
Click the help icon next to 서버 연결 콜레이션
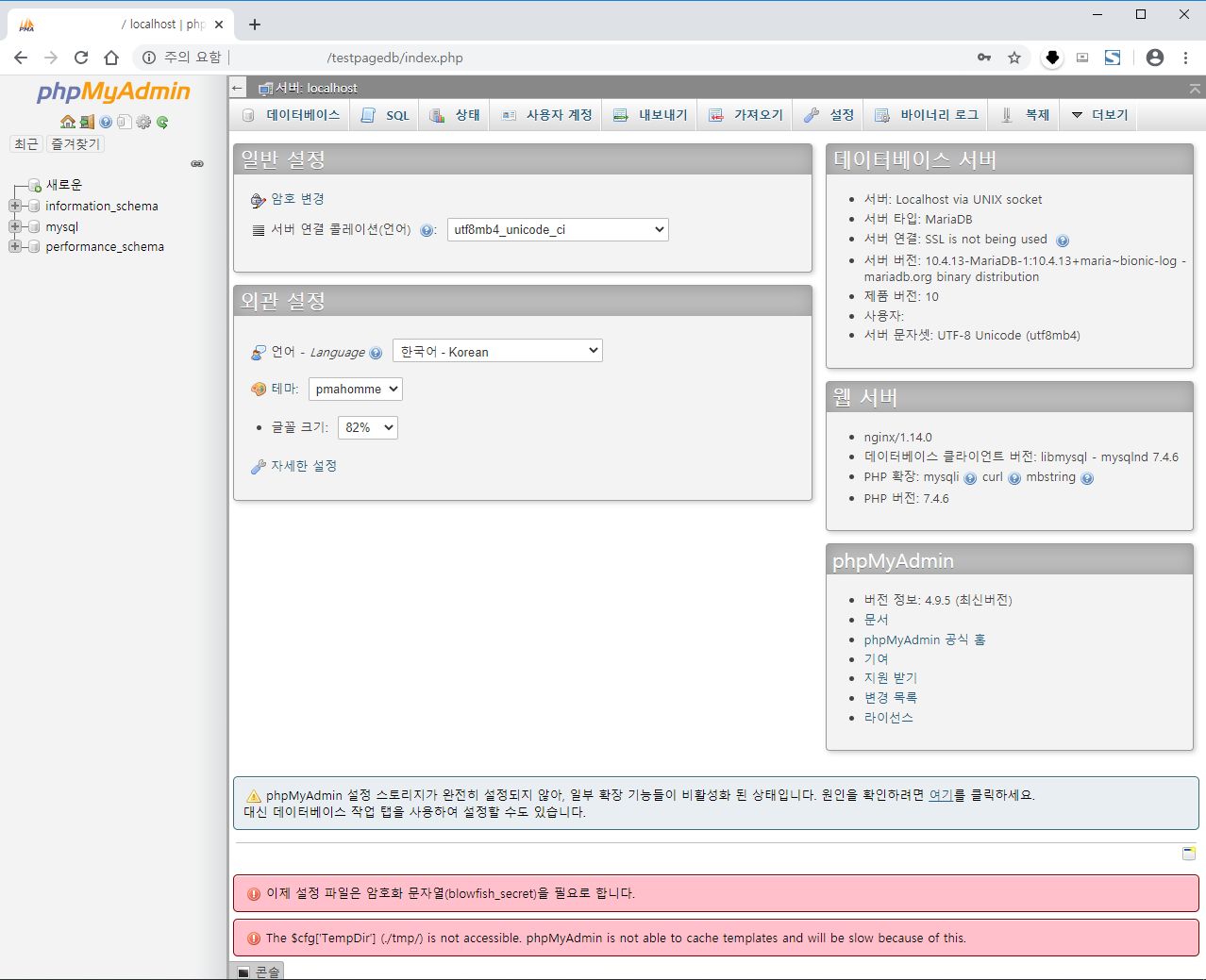tap(427, 230)
